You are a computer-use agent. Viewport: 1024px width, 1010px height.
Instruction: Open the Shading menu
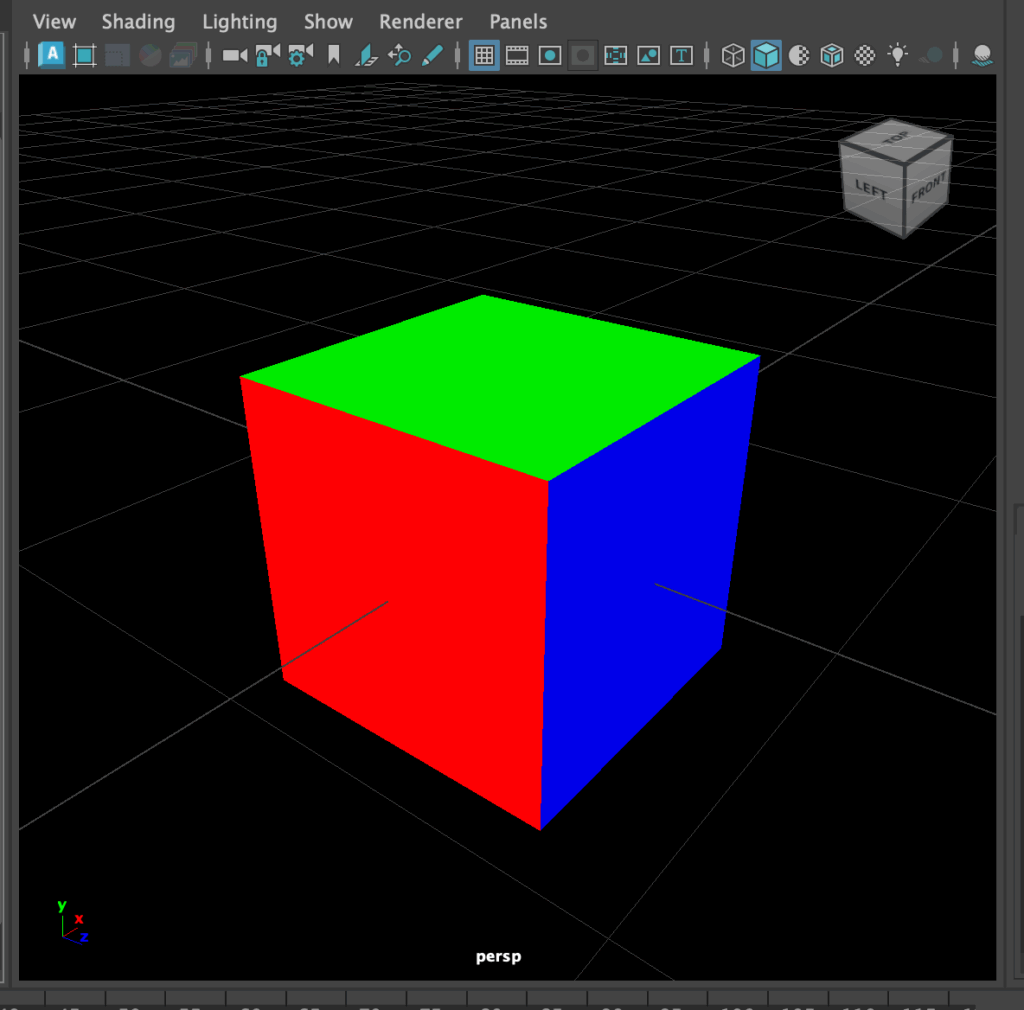point(138,21)
